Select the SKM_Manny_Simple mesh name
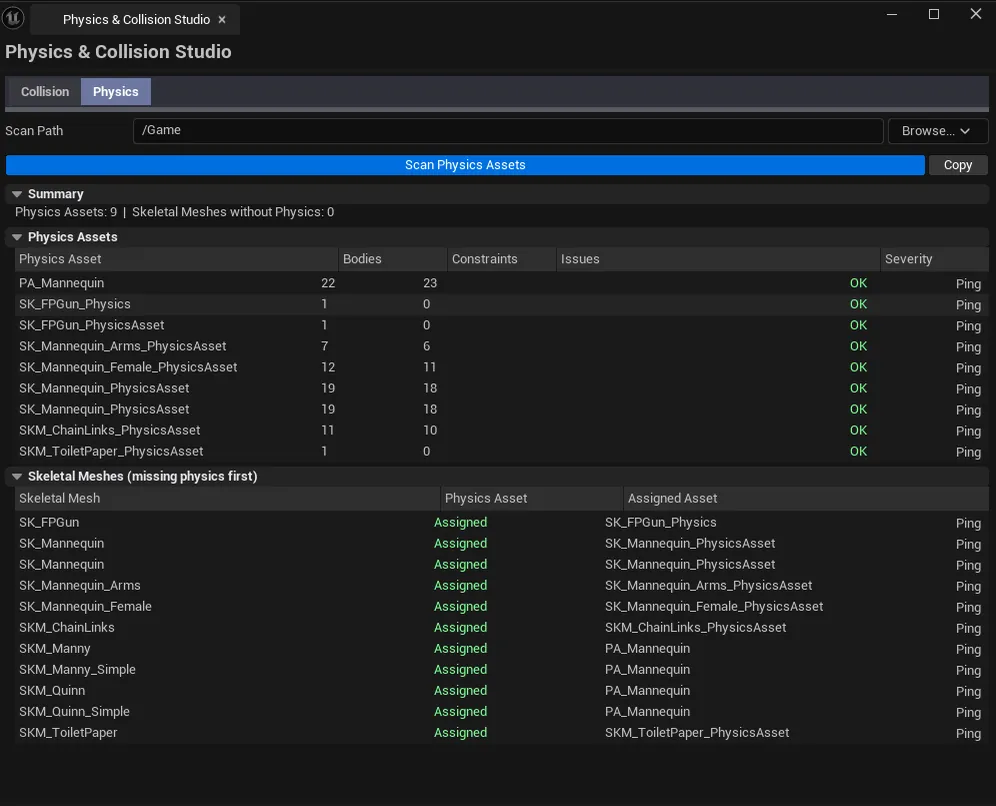Image resolution: width=996 pixels, height=806 pixels. (77, 670)
